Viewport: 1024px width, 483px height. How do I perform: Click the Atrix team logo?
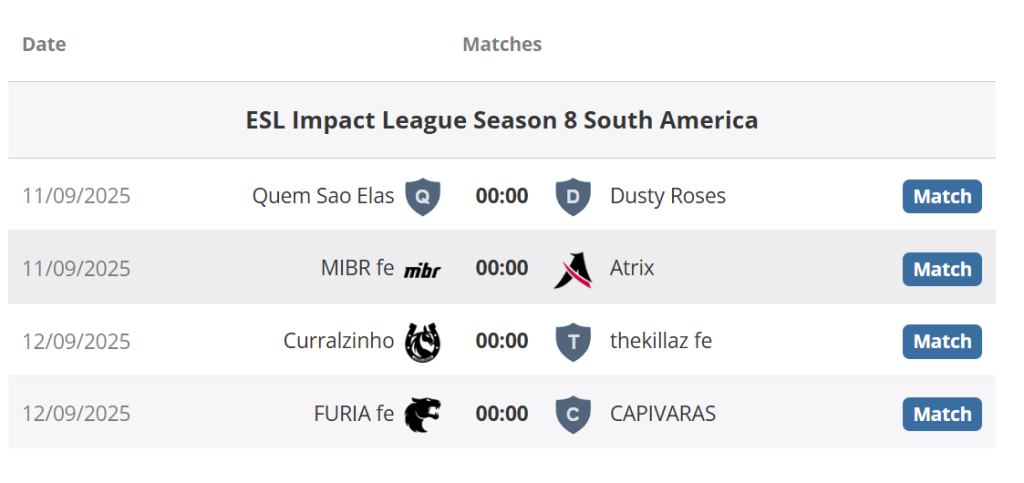pos(572,269)
